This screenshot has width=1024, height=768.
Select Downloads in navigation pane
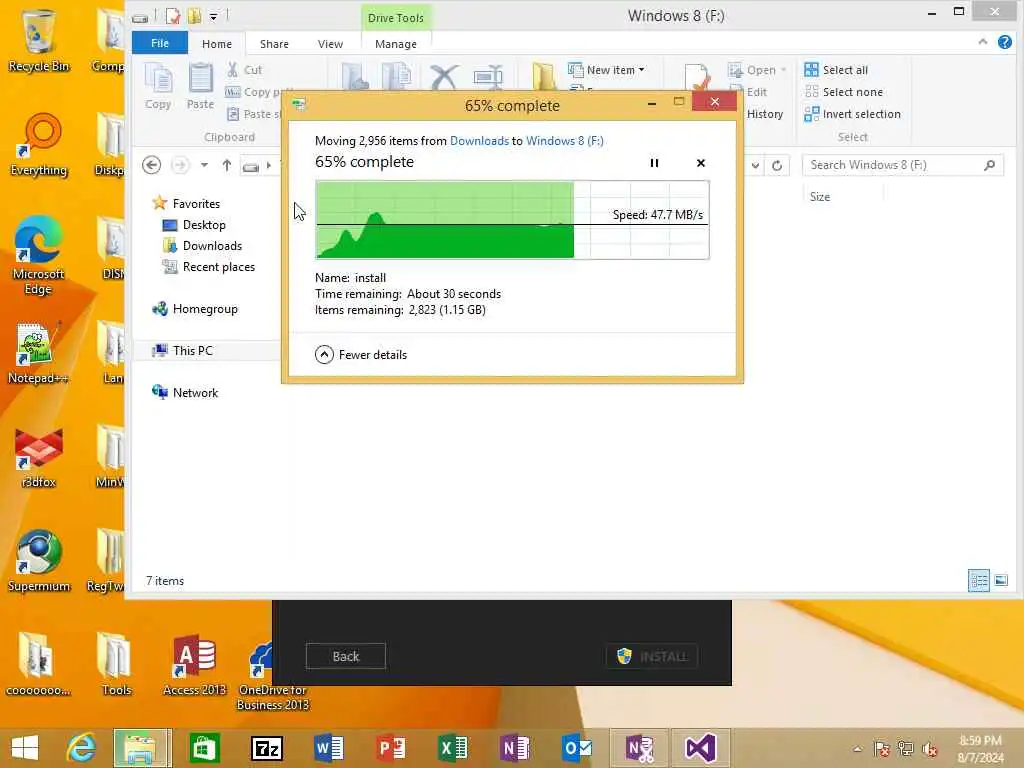[x=202, y=246]
